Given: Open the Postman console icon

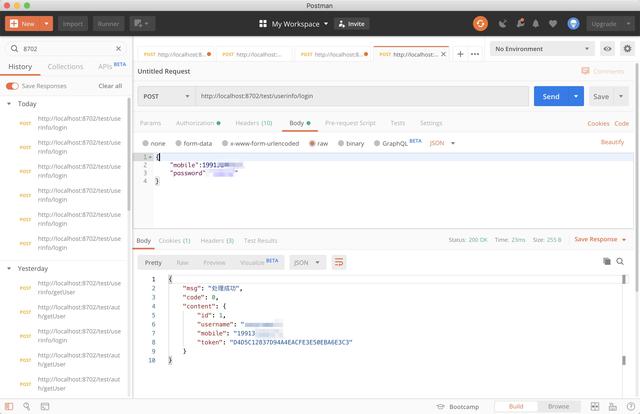Looking at the screenshot, I should (45, 406).
